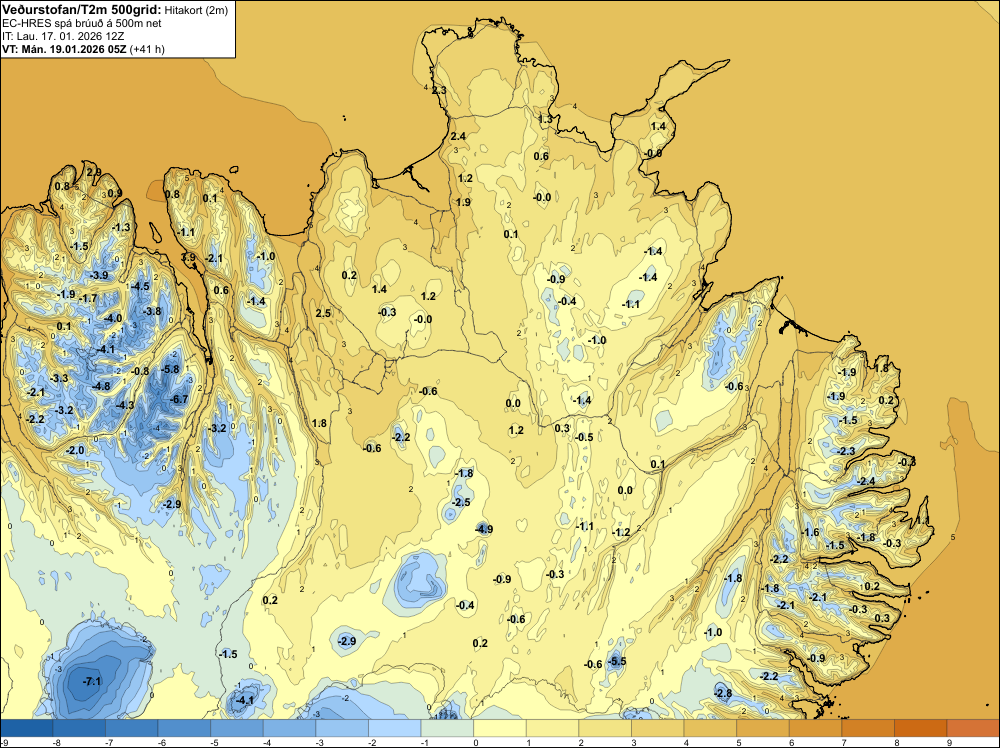
Task: Click the -2.0 temperature value
Action: pyautogui.click(x=75, y=450)
